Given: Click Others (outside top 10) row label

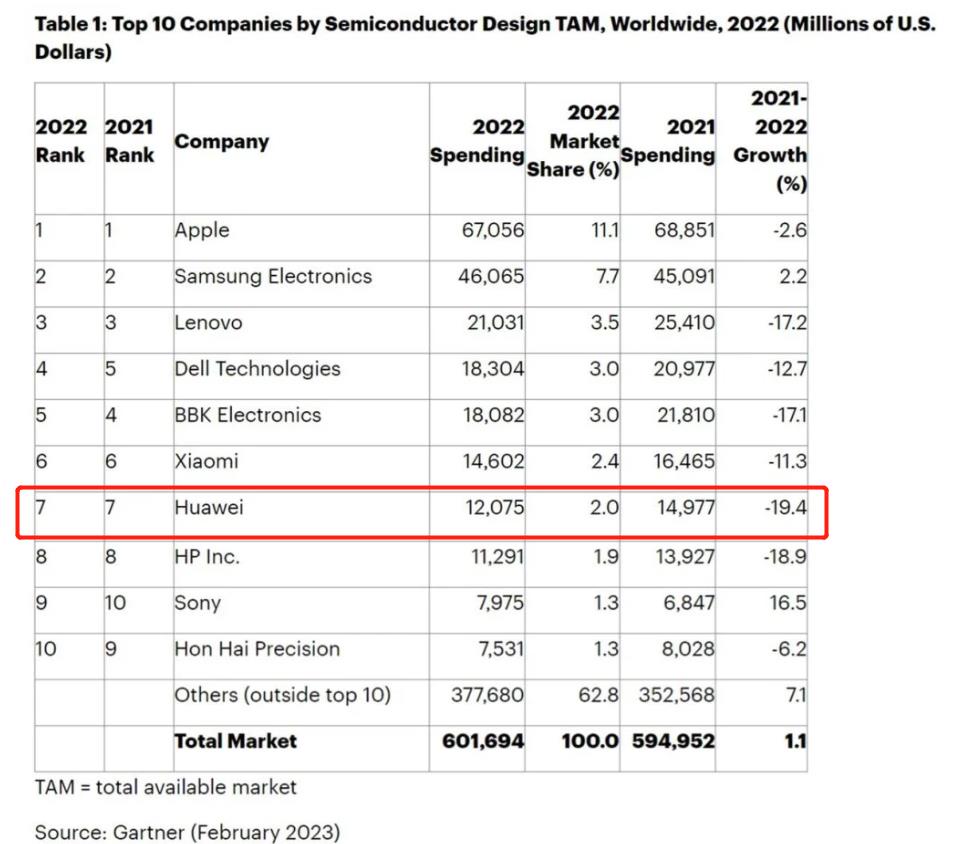Looking at the screenshot, I should 282,695.
